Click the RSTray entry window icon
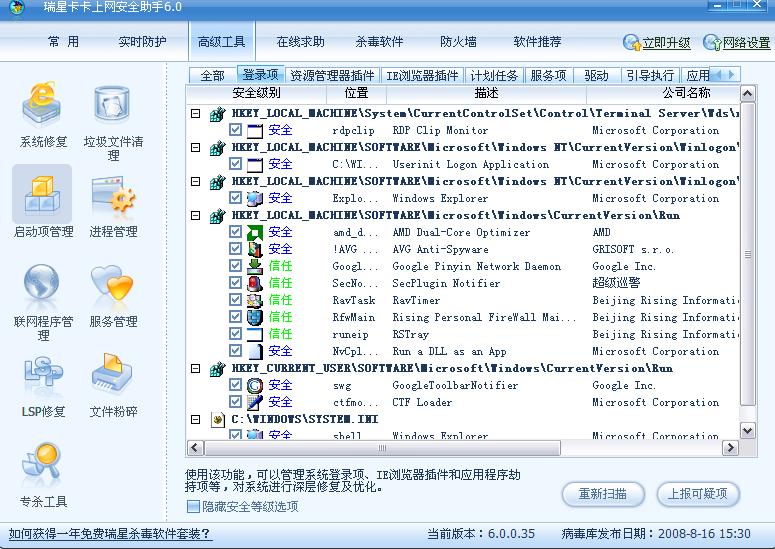The image size is (775, 549). 255,334
